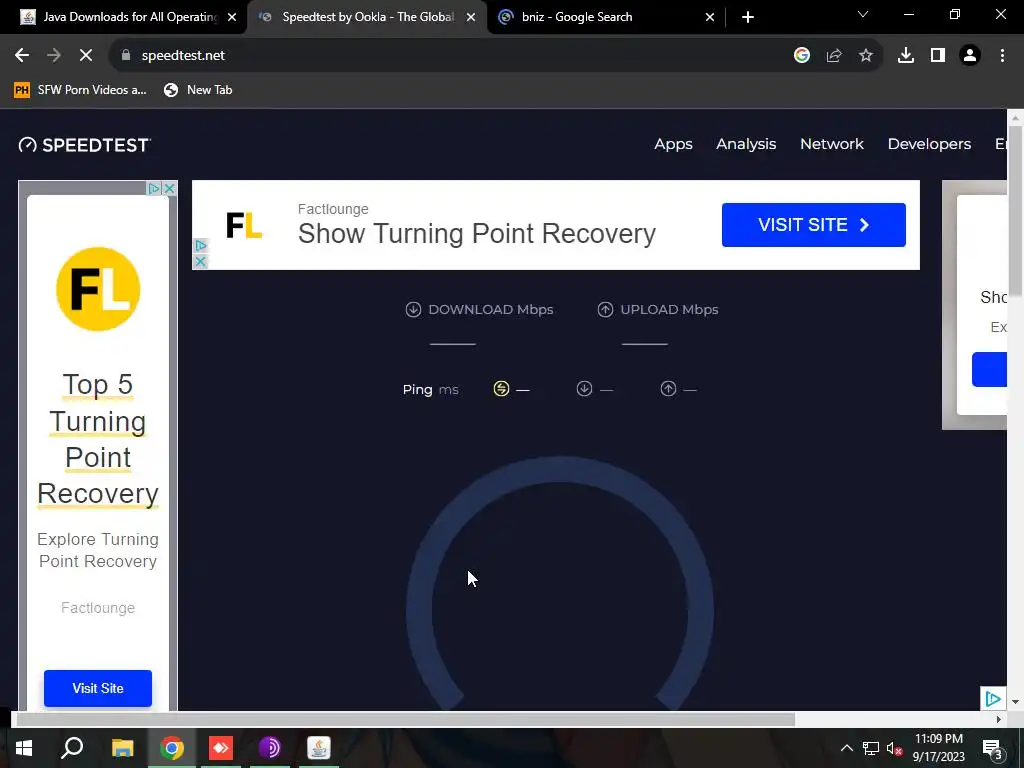Open Windows taskbar search

72,748
